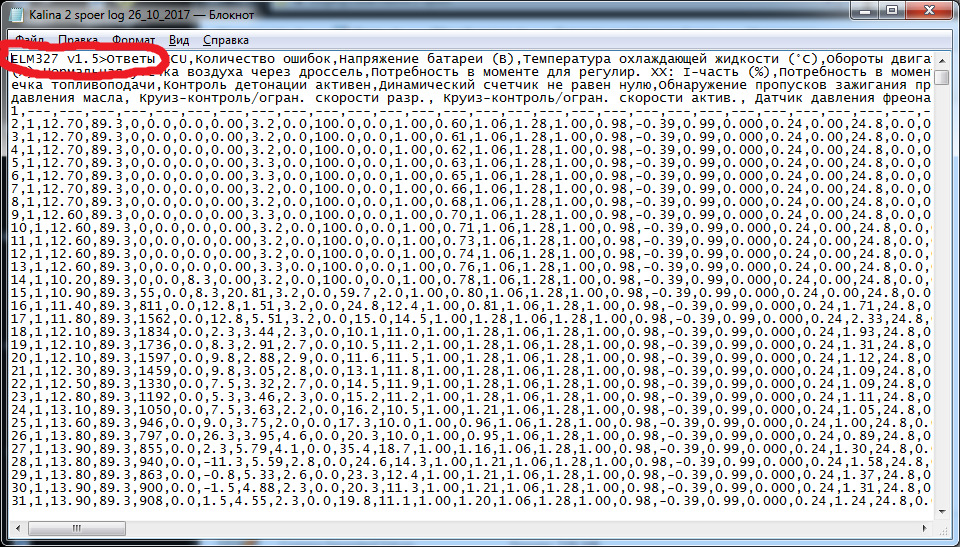Maximize the Блокнот window
Image resolution: width=960 pixels, height=547 pixels.
[893, 10]
